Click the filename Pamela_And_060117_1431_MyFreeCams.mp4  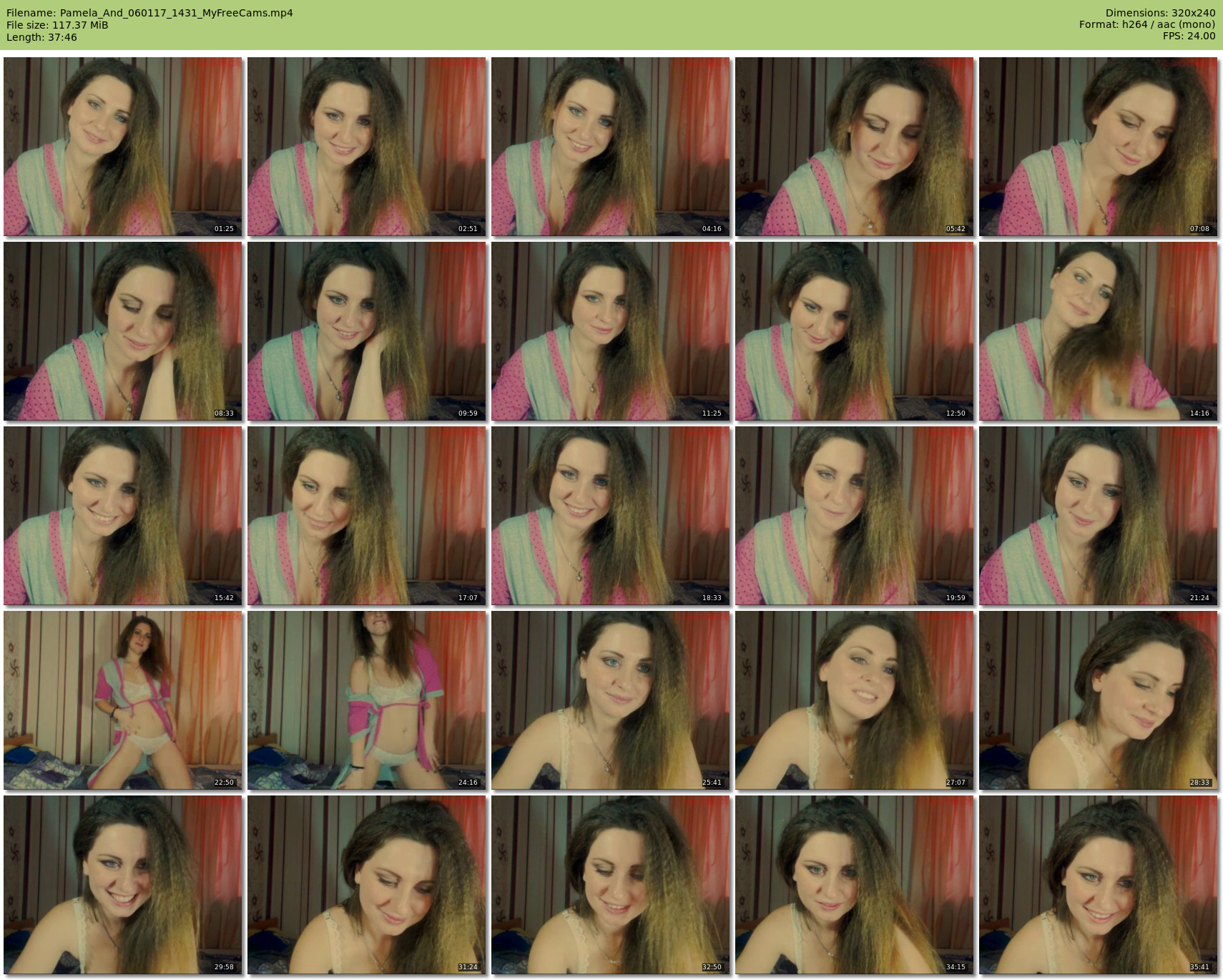pyautogui.click(x=177, y=13)
